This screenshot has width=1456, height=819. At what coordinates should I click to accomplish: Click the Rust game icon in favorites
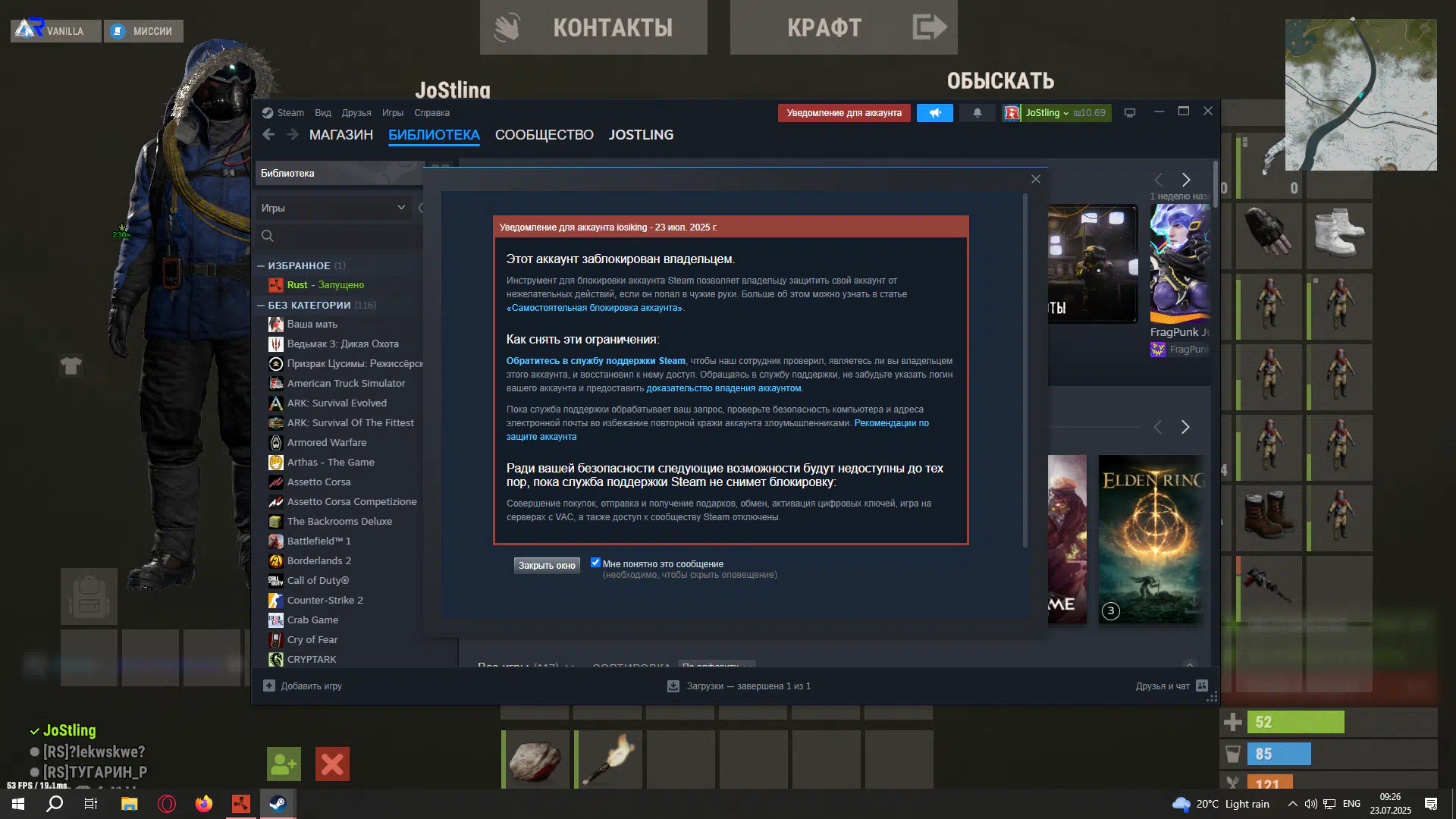(275, 284)
